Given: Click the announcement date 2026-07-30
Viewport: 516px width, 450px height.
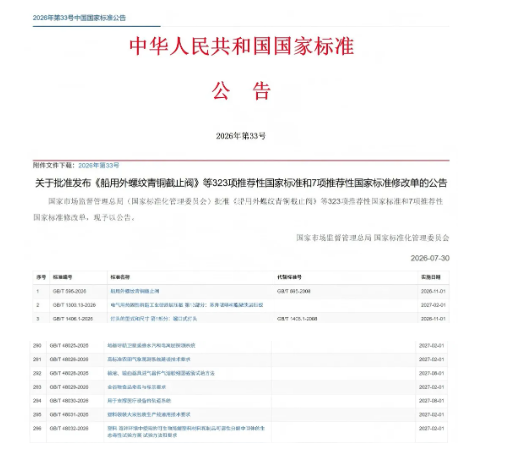Looking at the screenshot, I should [430, 258].
